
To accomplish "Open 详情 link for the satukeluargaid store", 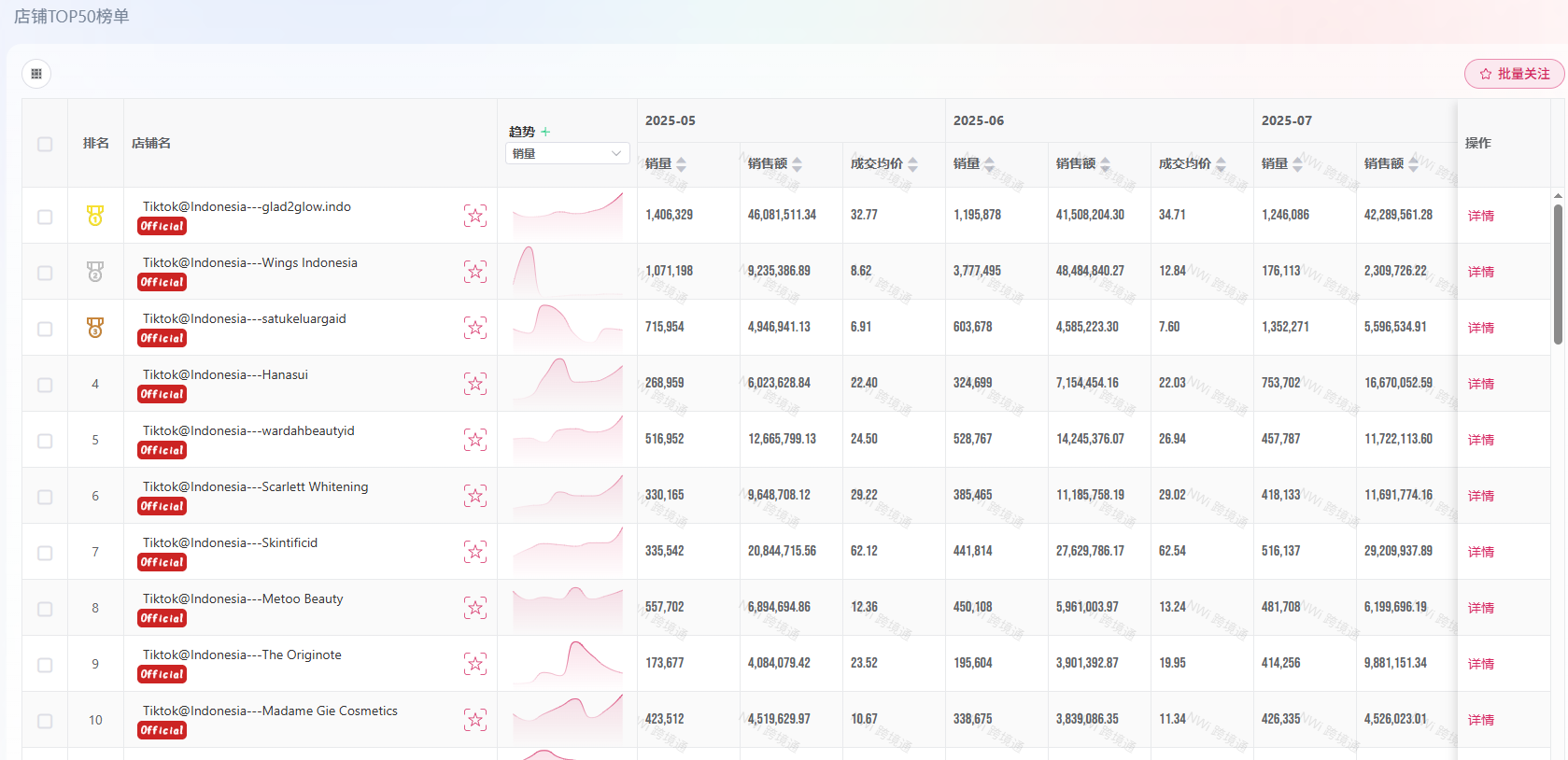I will click(1480, 328).
